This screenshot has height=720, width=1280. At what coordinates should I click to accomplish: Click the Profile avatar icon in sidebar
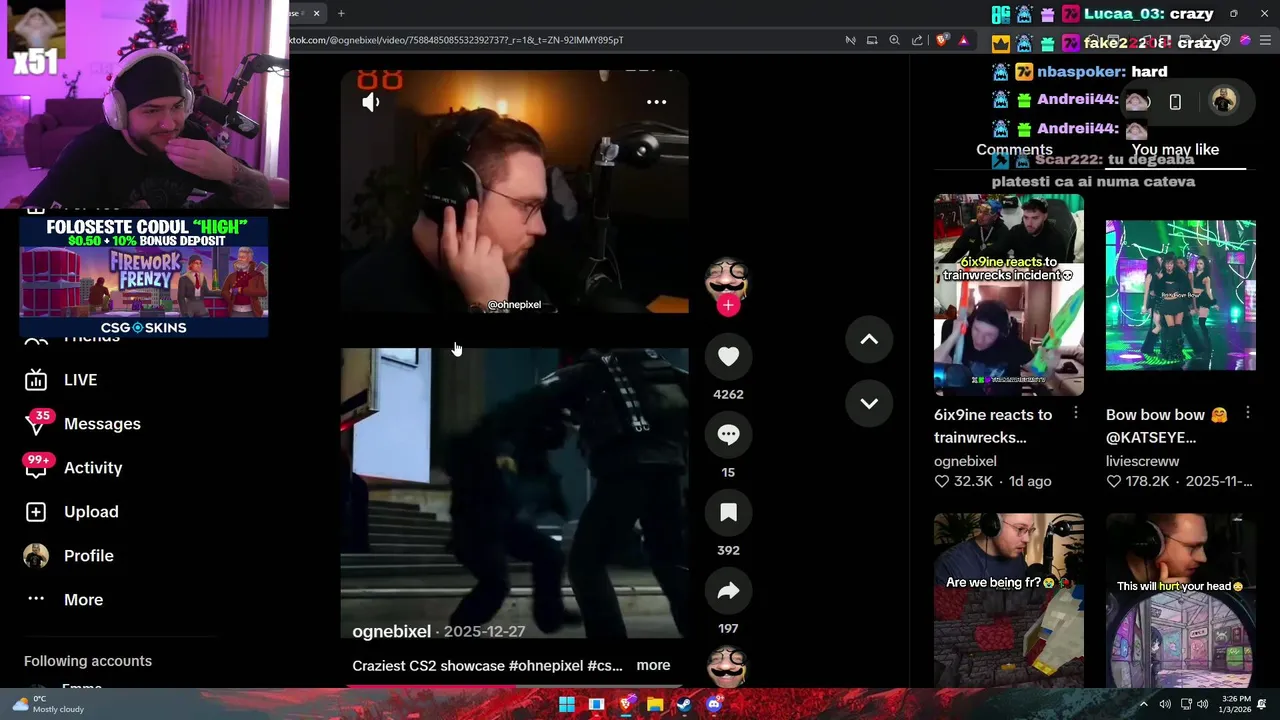[36, 556]
